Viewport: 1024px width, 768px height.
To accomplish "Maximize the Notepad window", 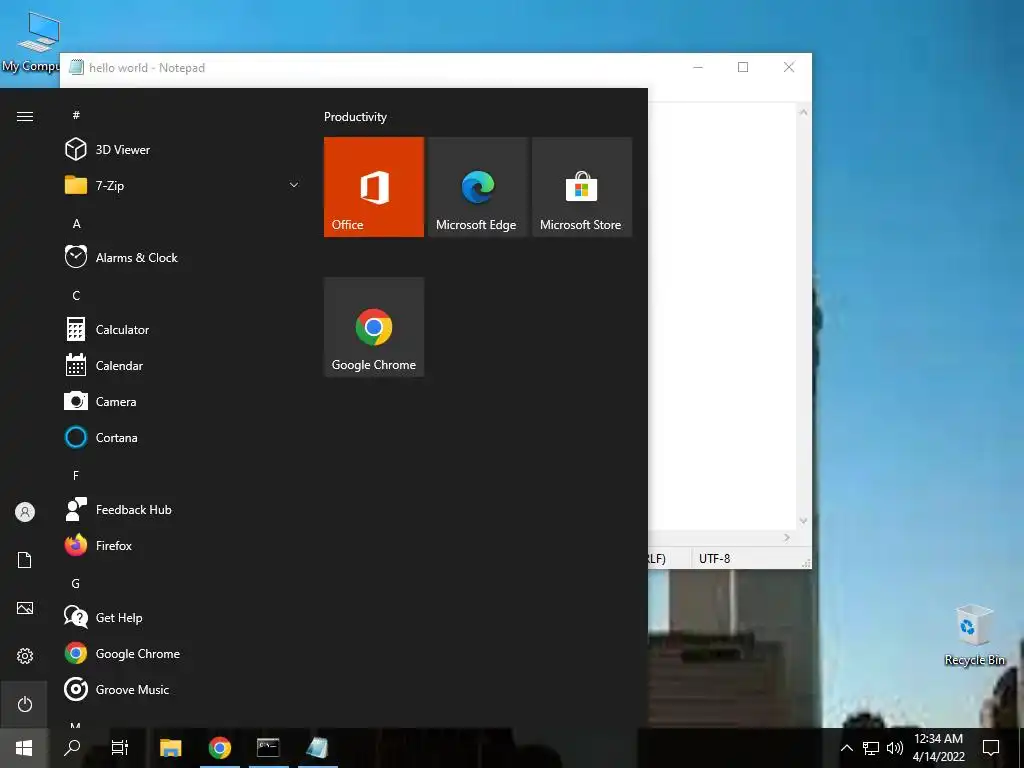I will pos(743,67).
